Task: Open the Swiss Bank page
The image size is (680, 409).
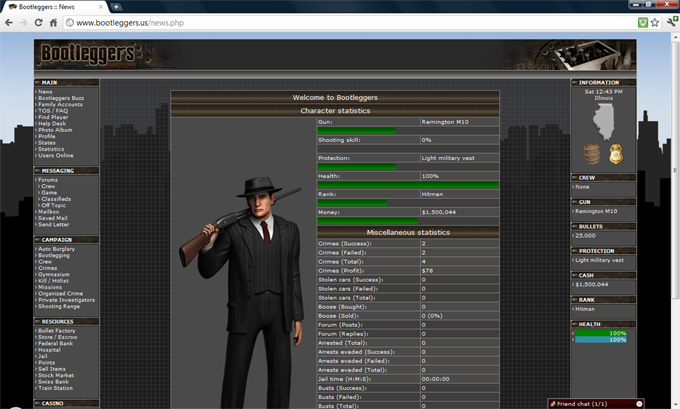Action: click(54, 381)
